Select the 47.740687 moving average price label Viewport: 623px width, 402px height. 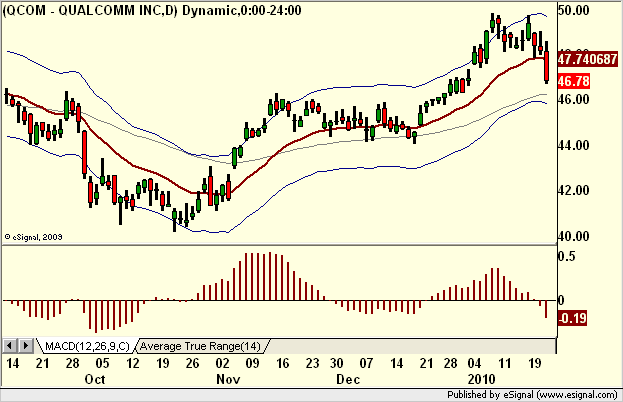coord(587,59)
